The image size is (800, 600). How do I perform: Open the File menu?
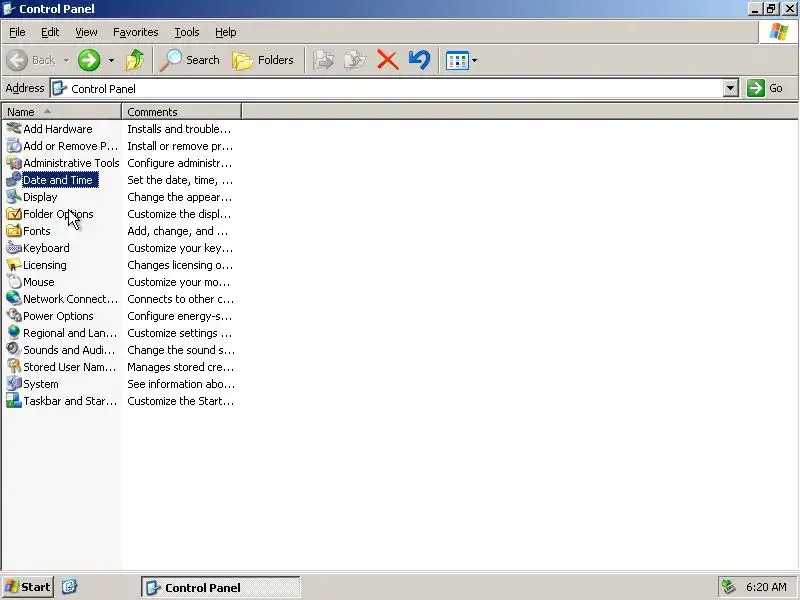17,32
